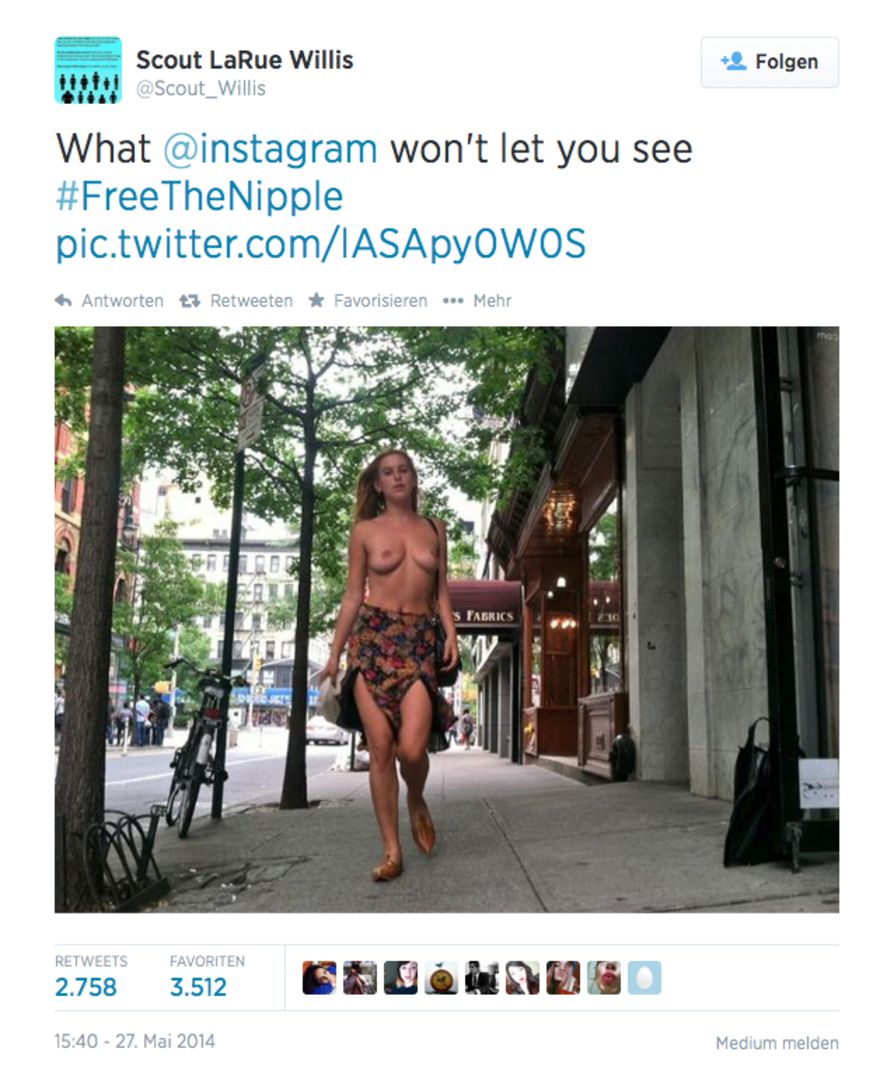Open the "Scout LaRue Willis" display name link
894x1080 pixels.
[245, 60]
